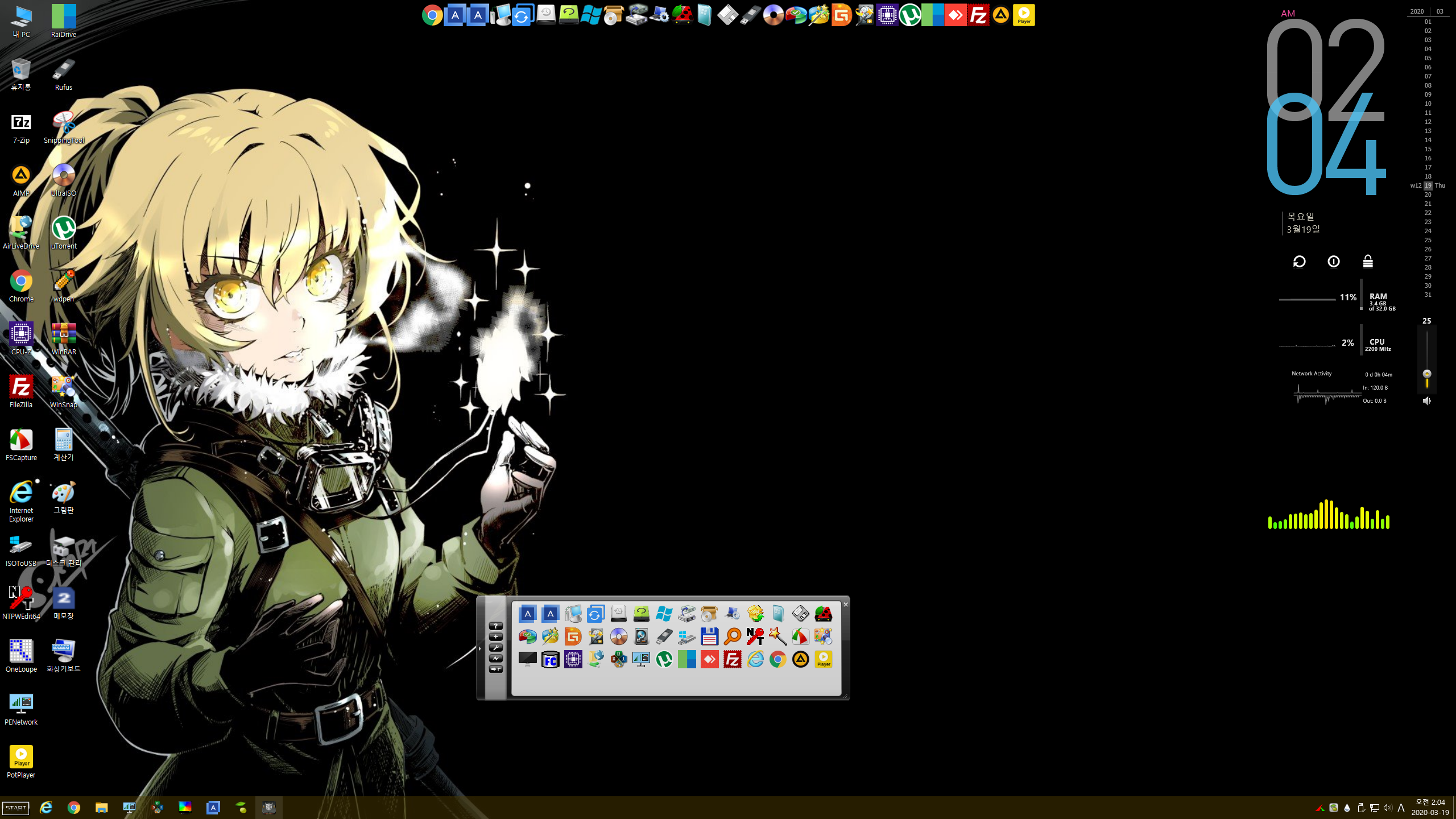This screenshot has height=819, width=1456.
Task: Launch the black monitor icon in launcher panel
Action: coord(527,660)
